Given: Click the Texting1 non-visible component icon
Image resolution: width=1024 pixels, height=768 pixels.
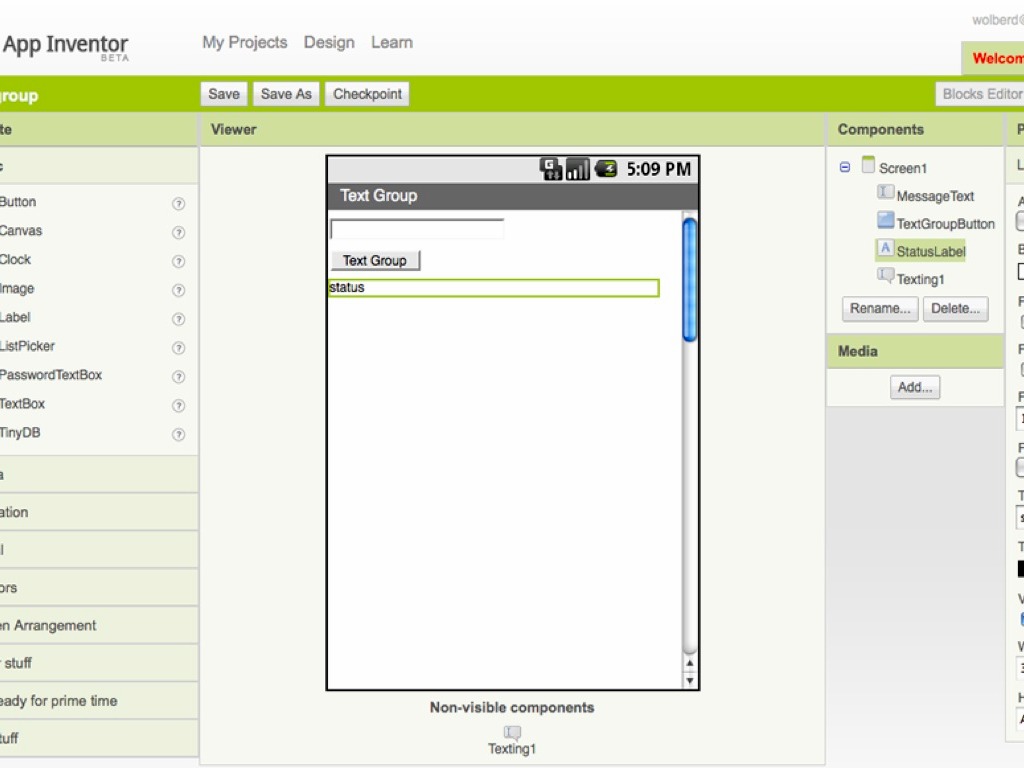Looking at the screenshot, I should coord(512,733).
